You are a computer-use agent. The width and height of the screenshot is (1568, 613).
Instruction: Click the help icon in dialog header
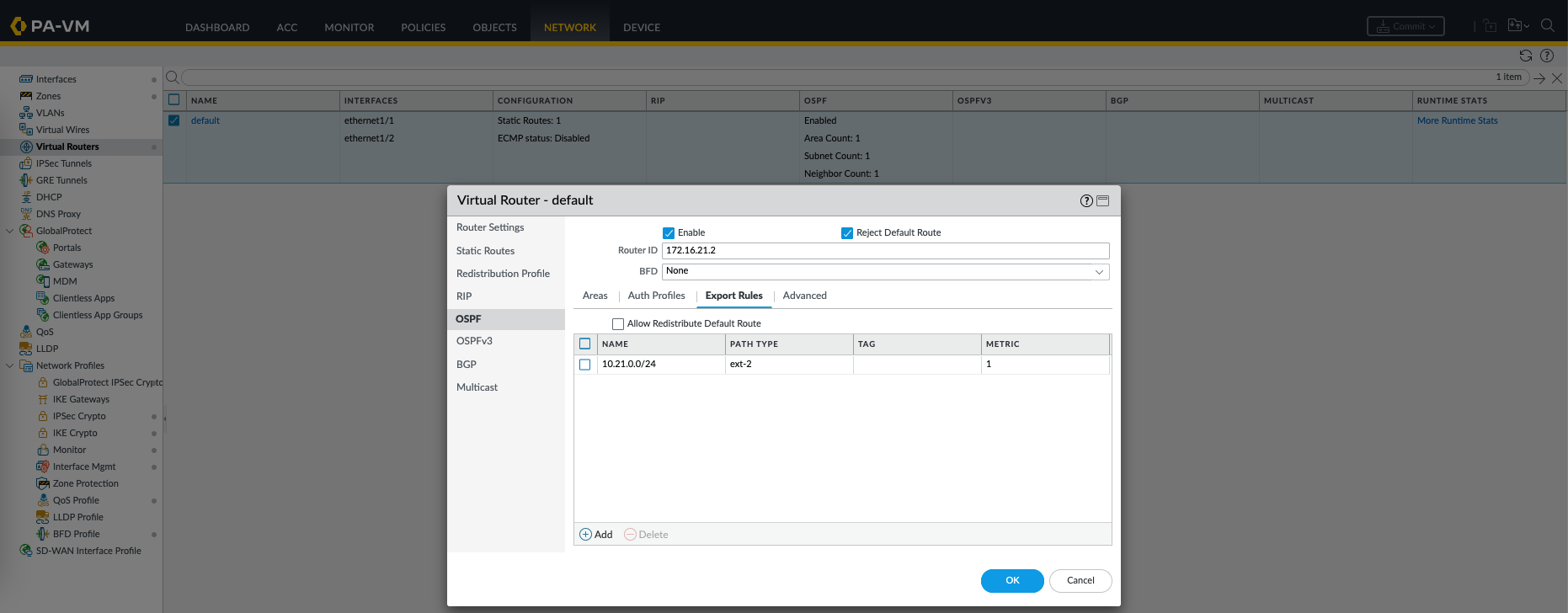coord(1086,200)
